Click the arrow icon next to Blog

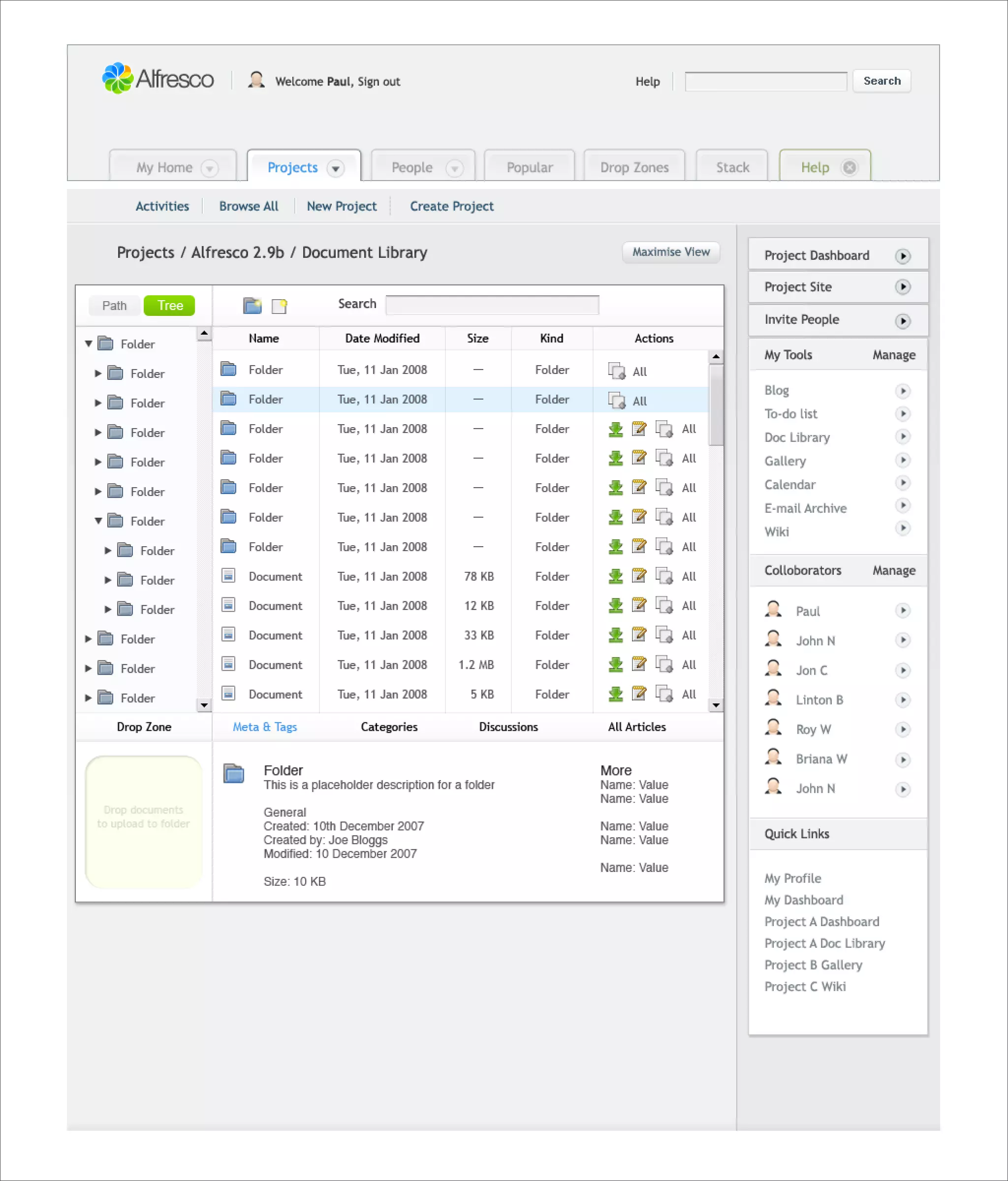tap(903, 391)
